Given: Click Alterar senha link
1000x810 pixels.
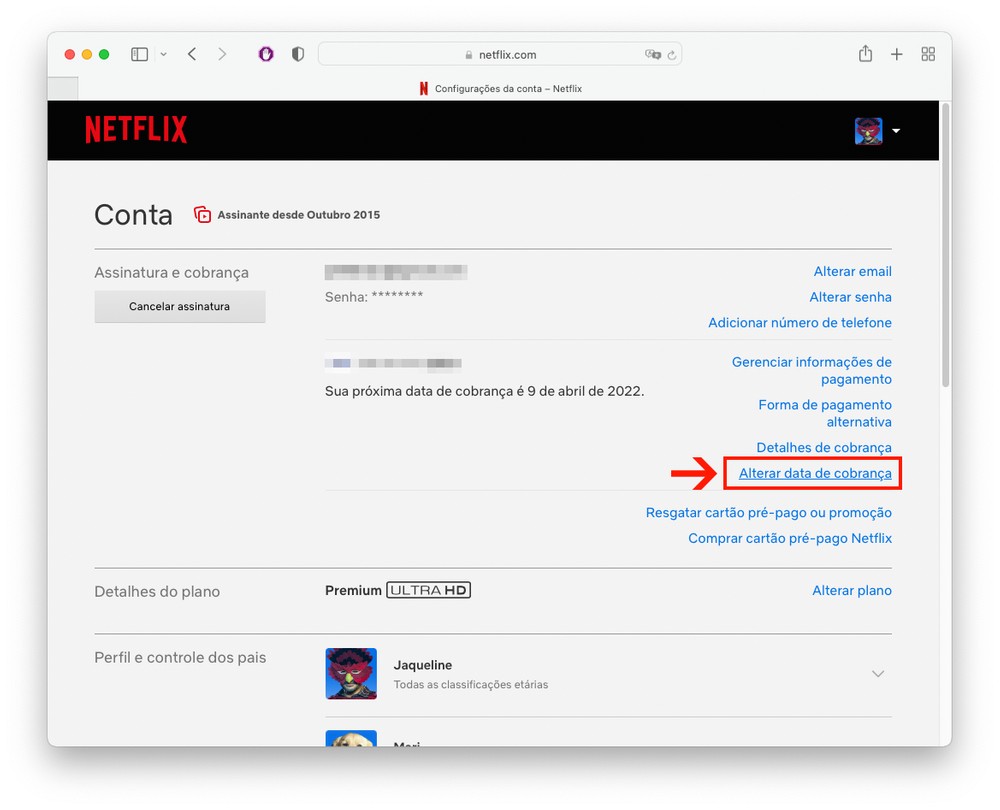Looking at the screenshot, I should tap(850, 297).
